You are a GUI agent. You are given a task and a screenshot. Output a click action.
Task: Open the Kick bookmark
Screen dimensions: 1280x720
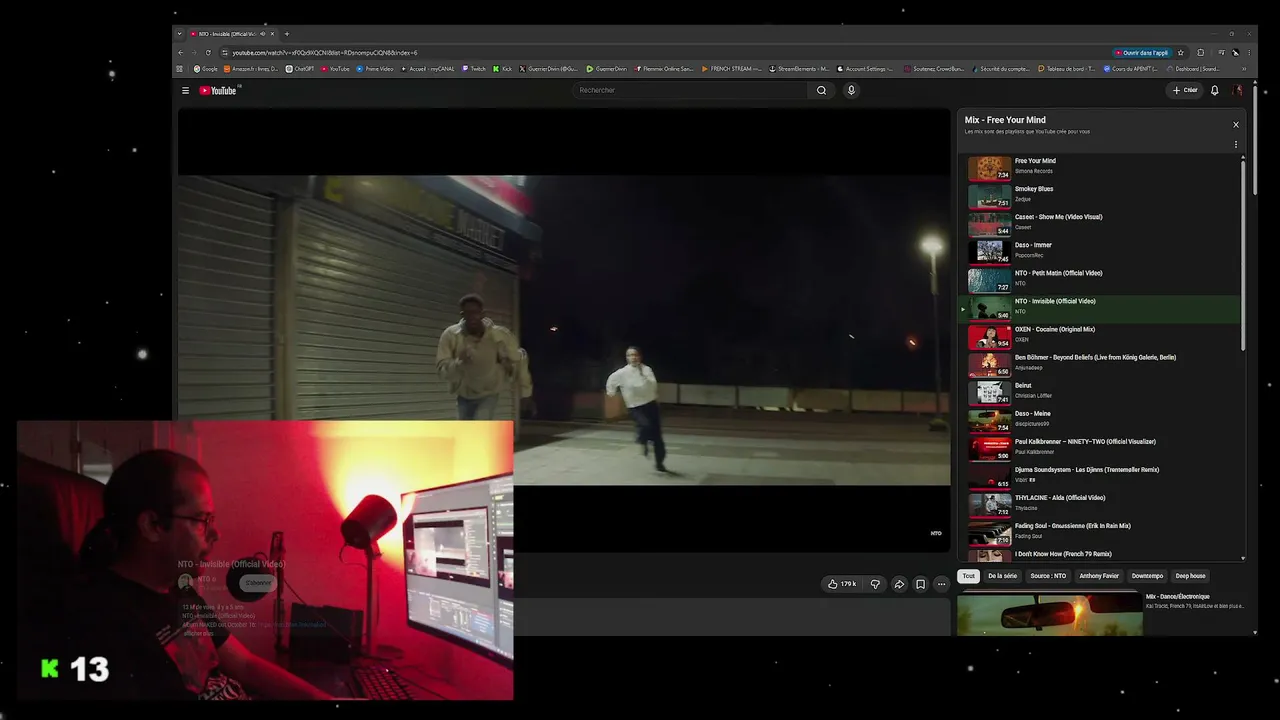click(x=503, y=69)
